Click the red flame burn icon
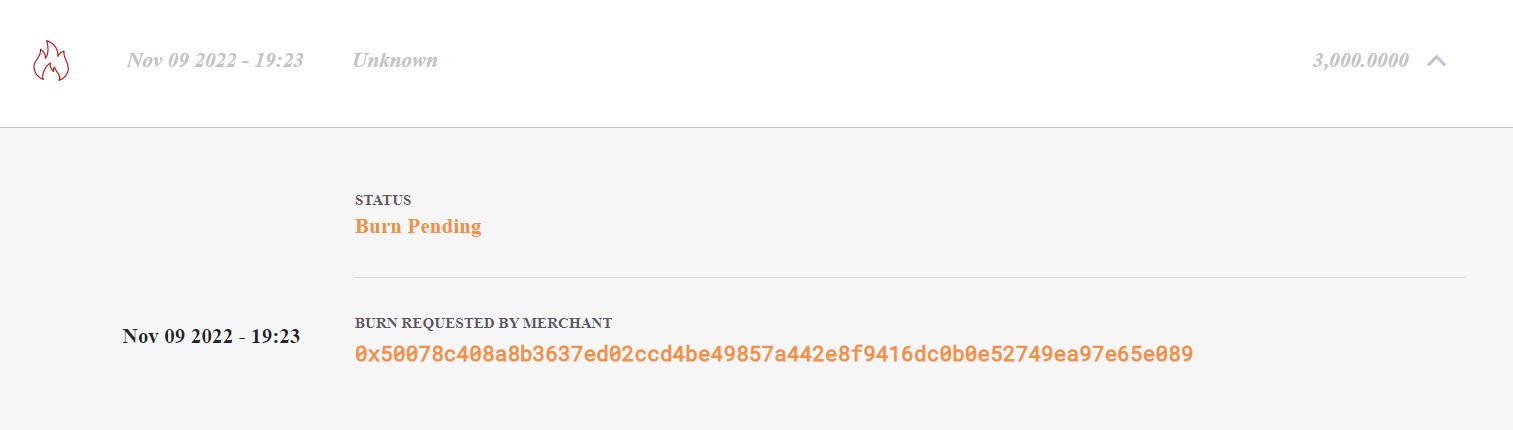1513x430 pixels. (x=51, y=61)
